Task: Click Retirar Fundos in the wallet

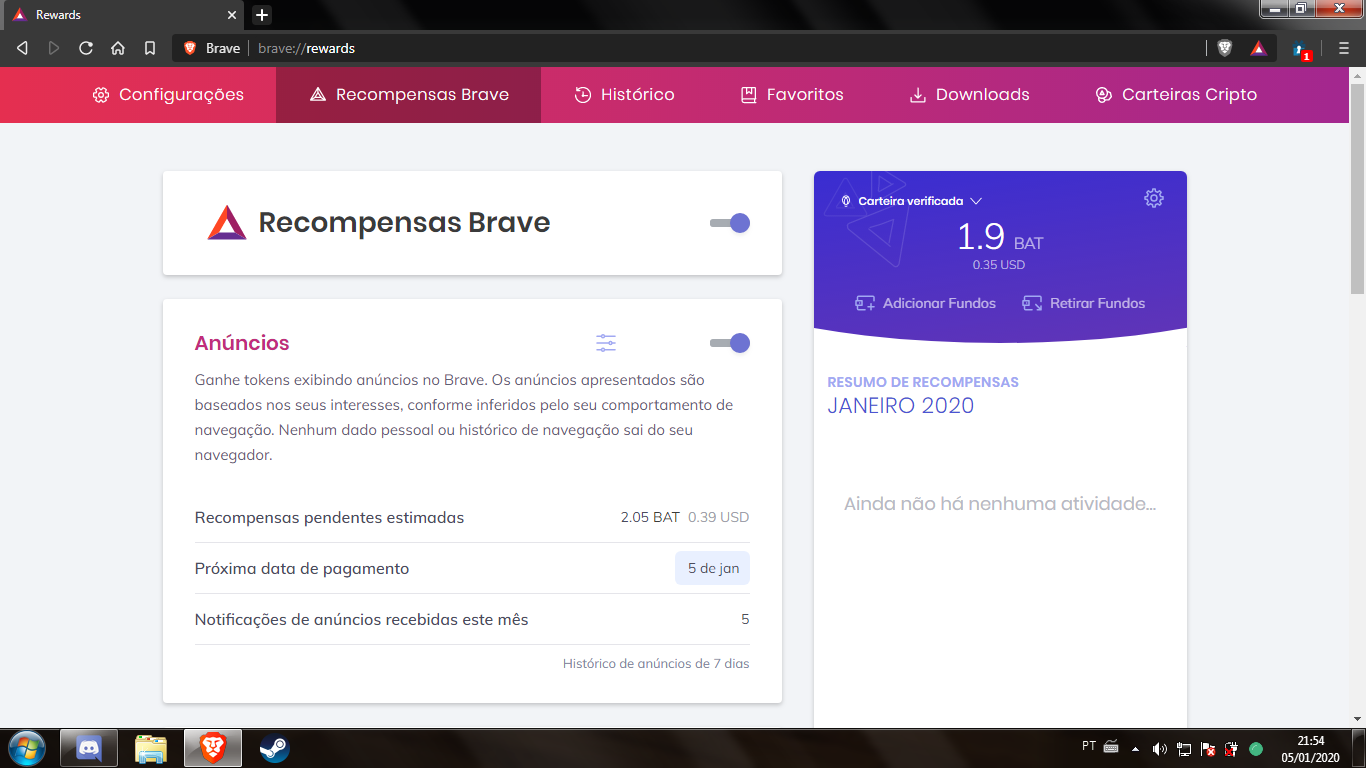Action: [x=1084, y=303]
